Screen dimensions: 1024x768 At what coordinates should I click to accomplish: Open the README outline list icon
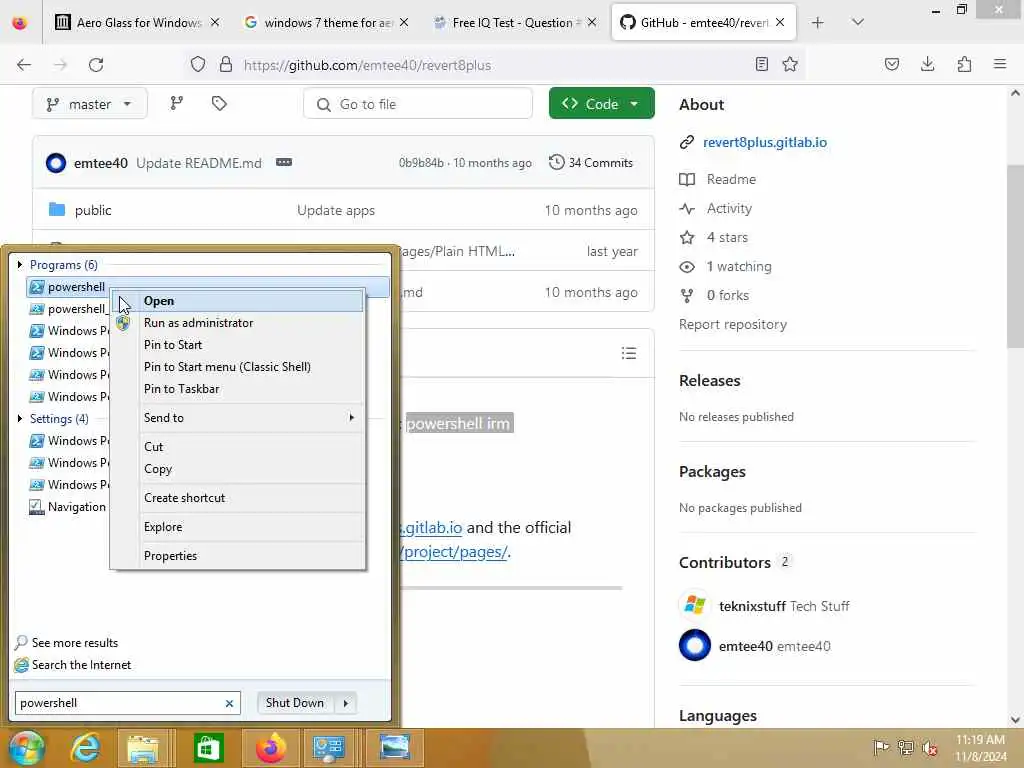[629, 353]
